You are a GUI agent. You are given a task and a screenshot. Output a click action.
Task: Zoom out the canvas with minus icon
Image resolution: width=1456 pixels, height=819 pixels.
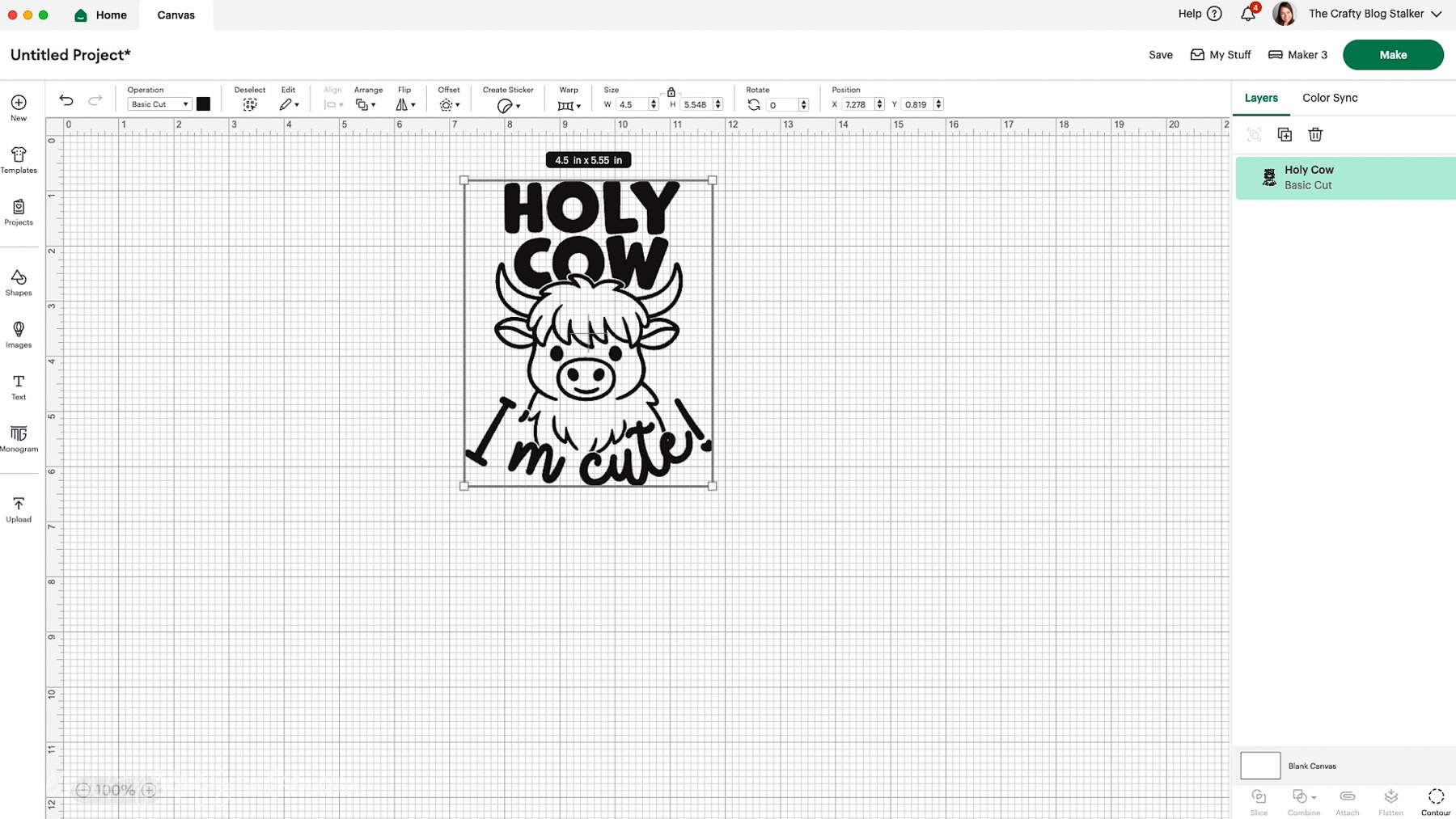click(83, 790)
